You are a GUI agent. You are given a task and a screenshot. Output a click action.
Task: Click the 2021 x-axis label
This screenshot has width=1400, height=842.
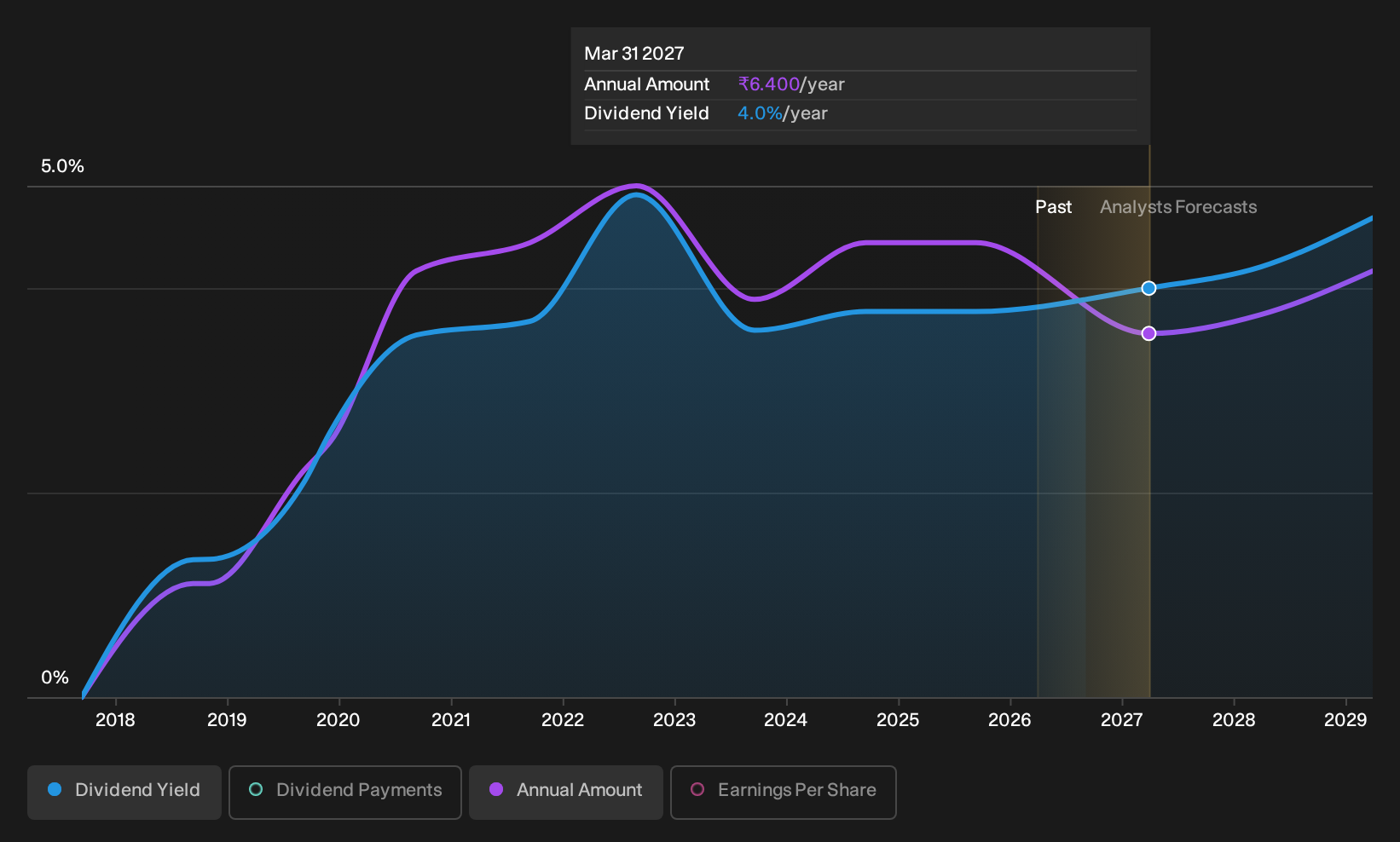[x=451, y=720]
